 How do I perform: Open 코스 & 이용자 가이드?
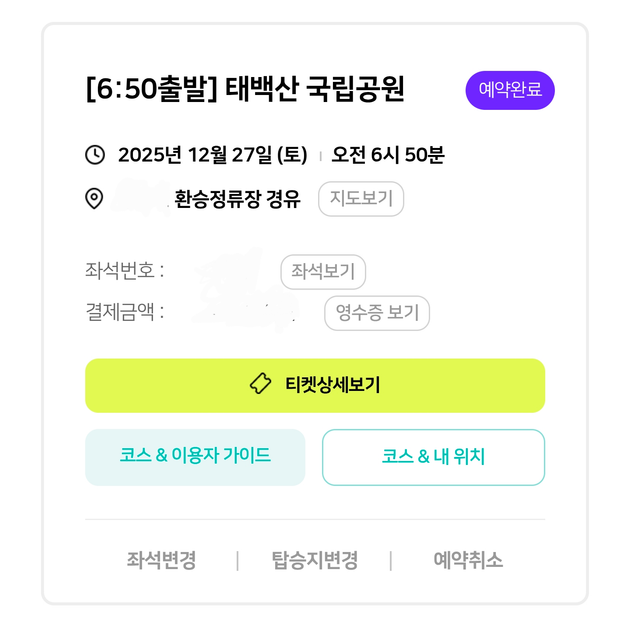tap(195, 457)
